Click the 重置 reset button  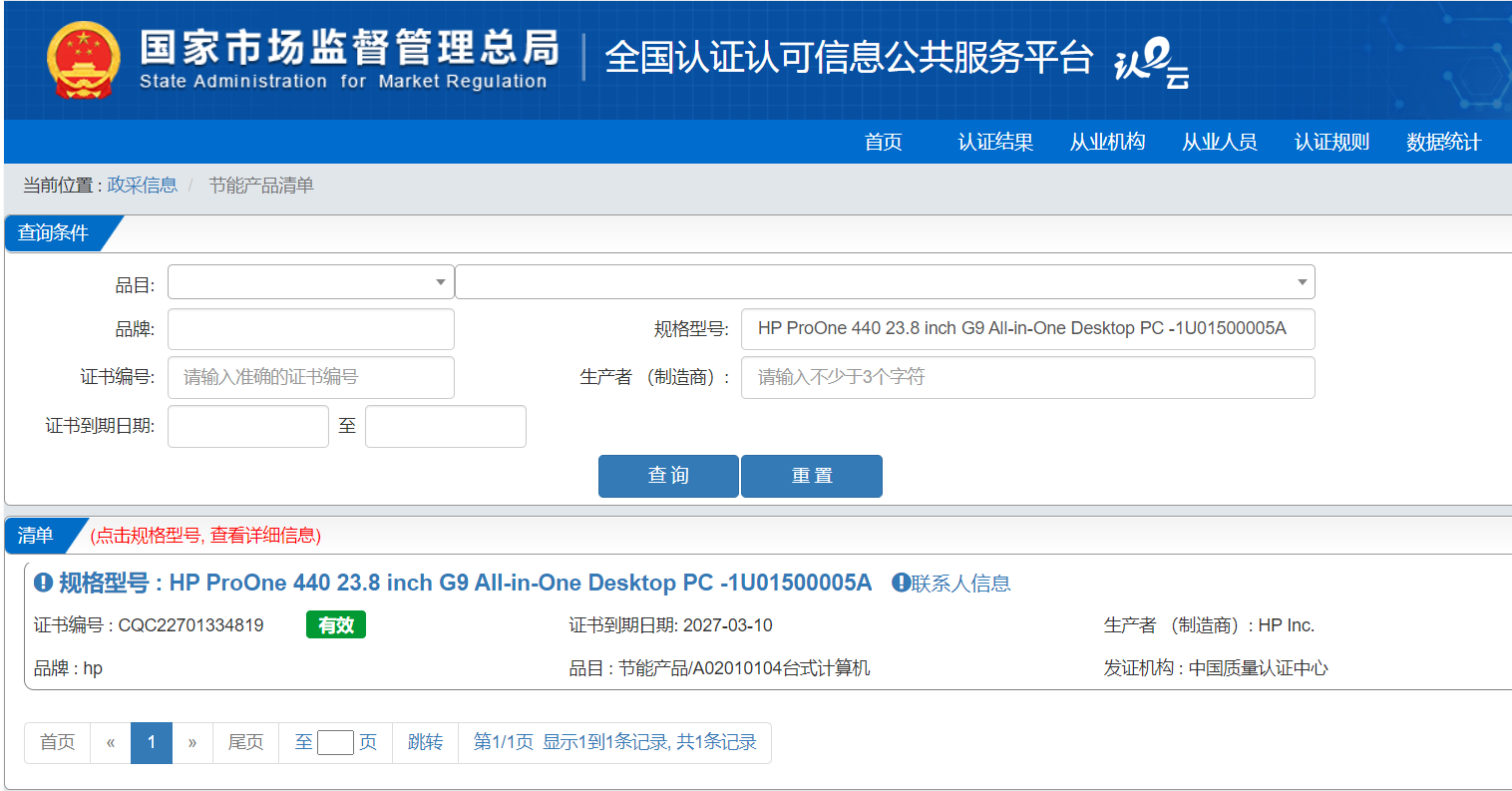point(812,476)
